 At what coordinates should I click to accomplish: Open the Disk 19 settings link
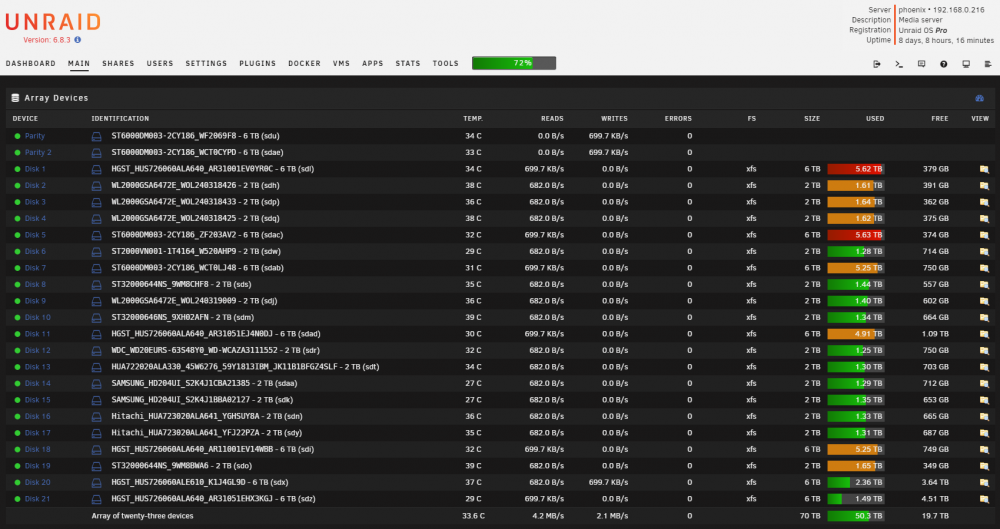coord(37,466)
